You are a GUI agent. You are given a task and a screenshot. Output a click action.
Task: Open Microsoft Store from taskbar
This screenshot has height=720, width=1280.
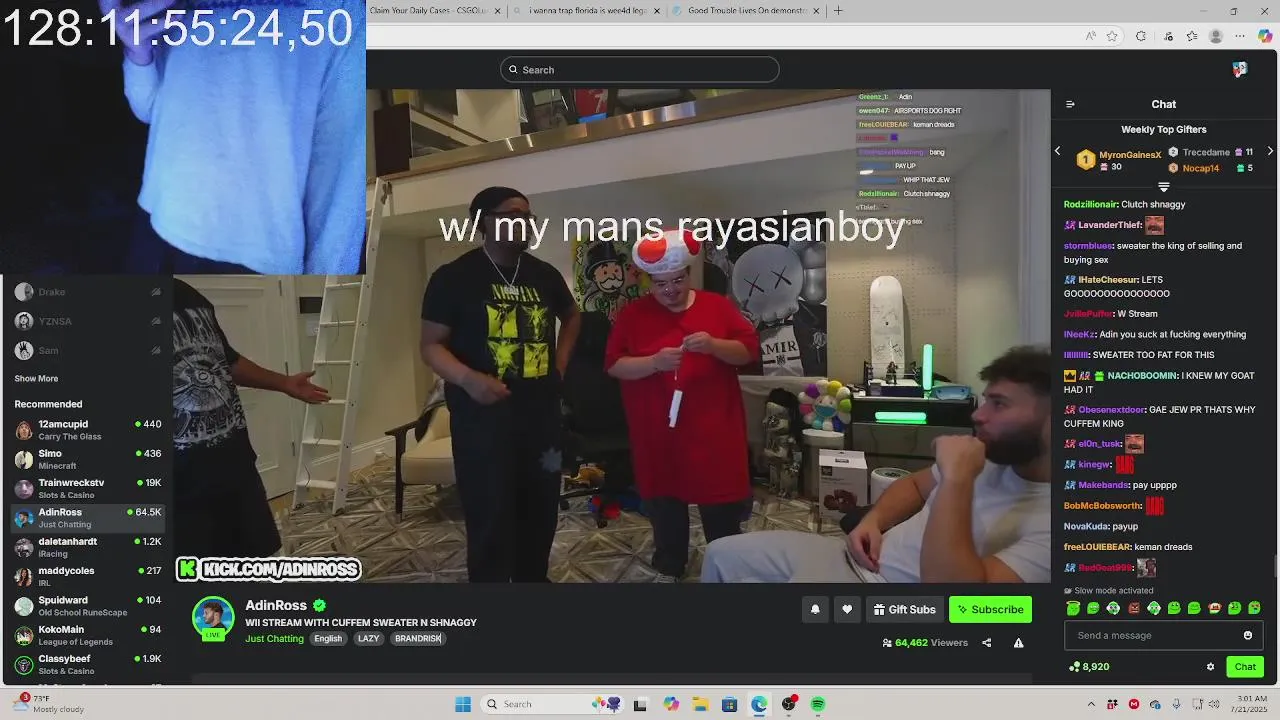pos(730,704)
